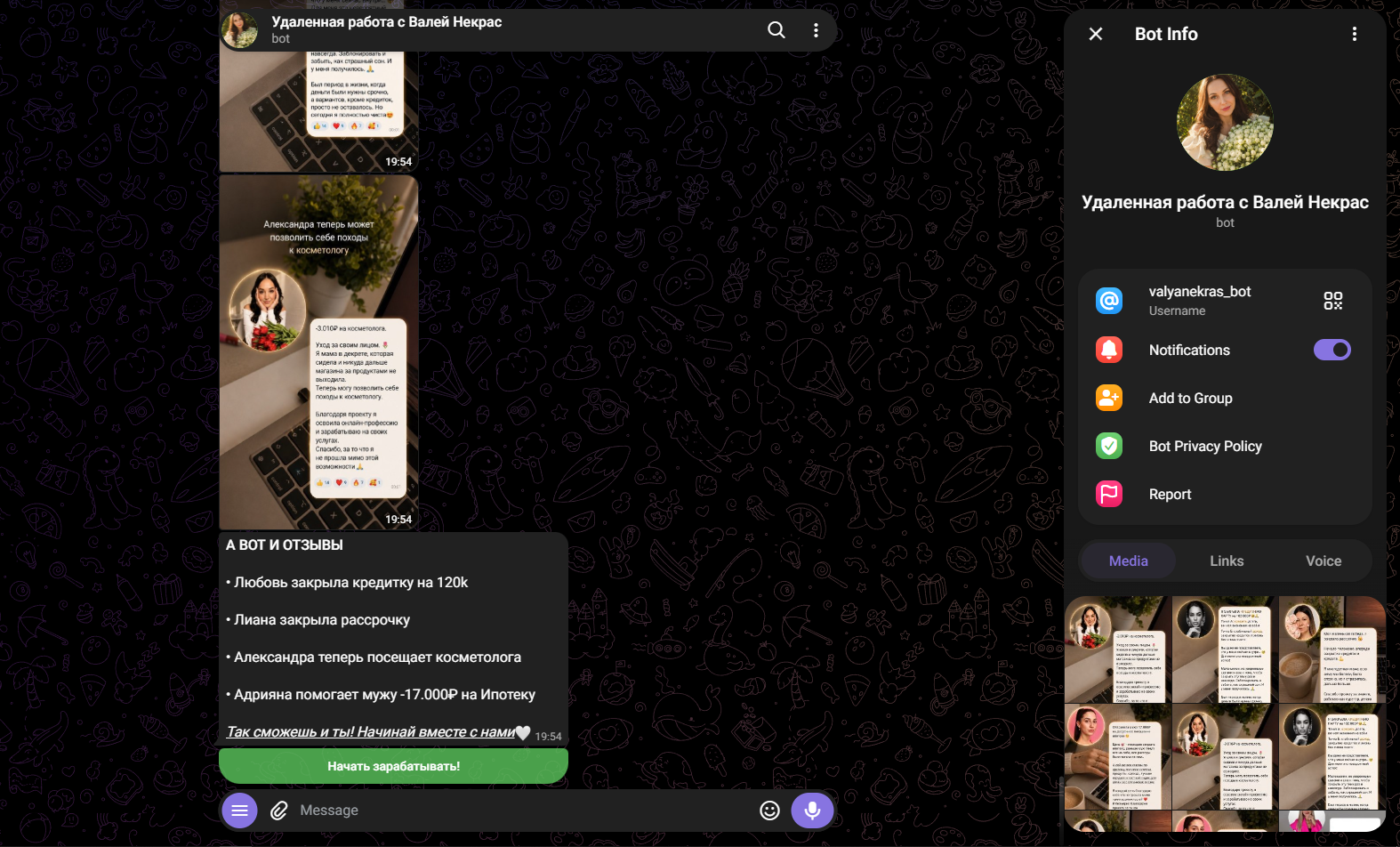Open the bot commands menu button
1400x847 pixels.
(239, 811)
